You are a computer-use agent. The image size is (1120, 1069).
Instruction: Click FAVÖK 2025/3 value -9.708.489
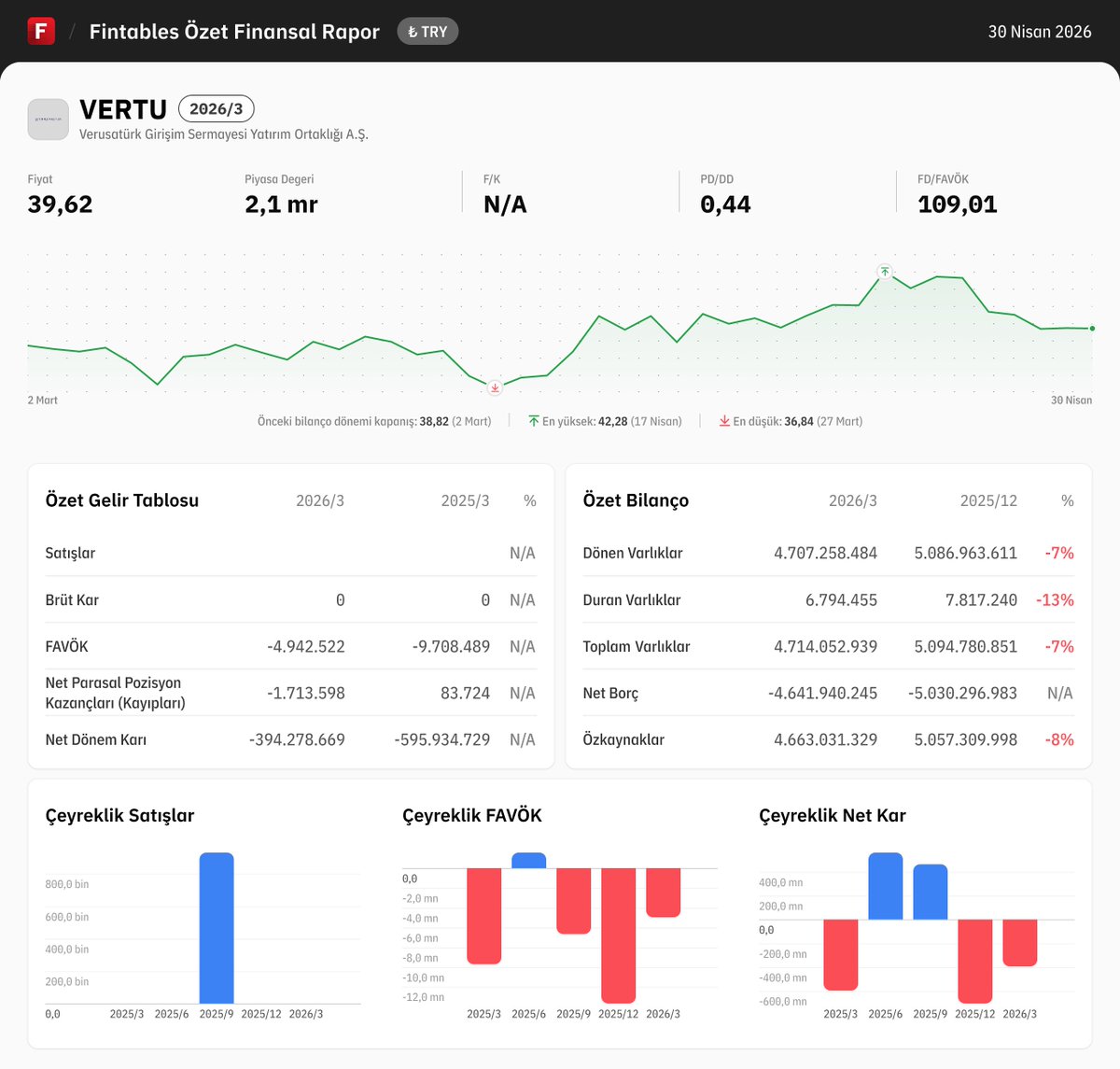(x=451, y=646)
